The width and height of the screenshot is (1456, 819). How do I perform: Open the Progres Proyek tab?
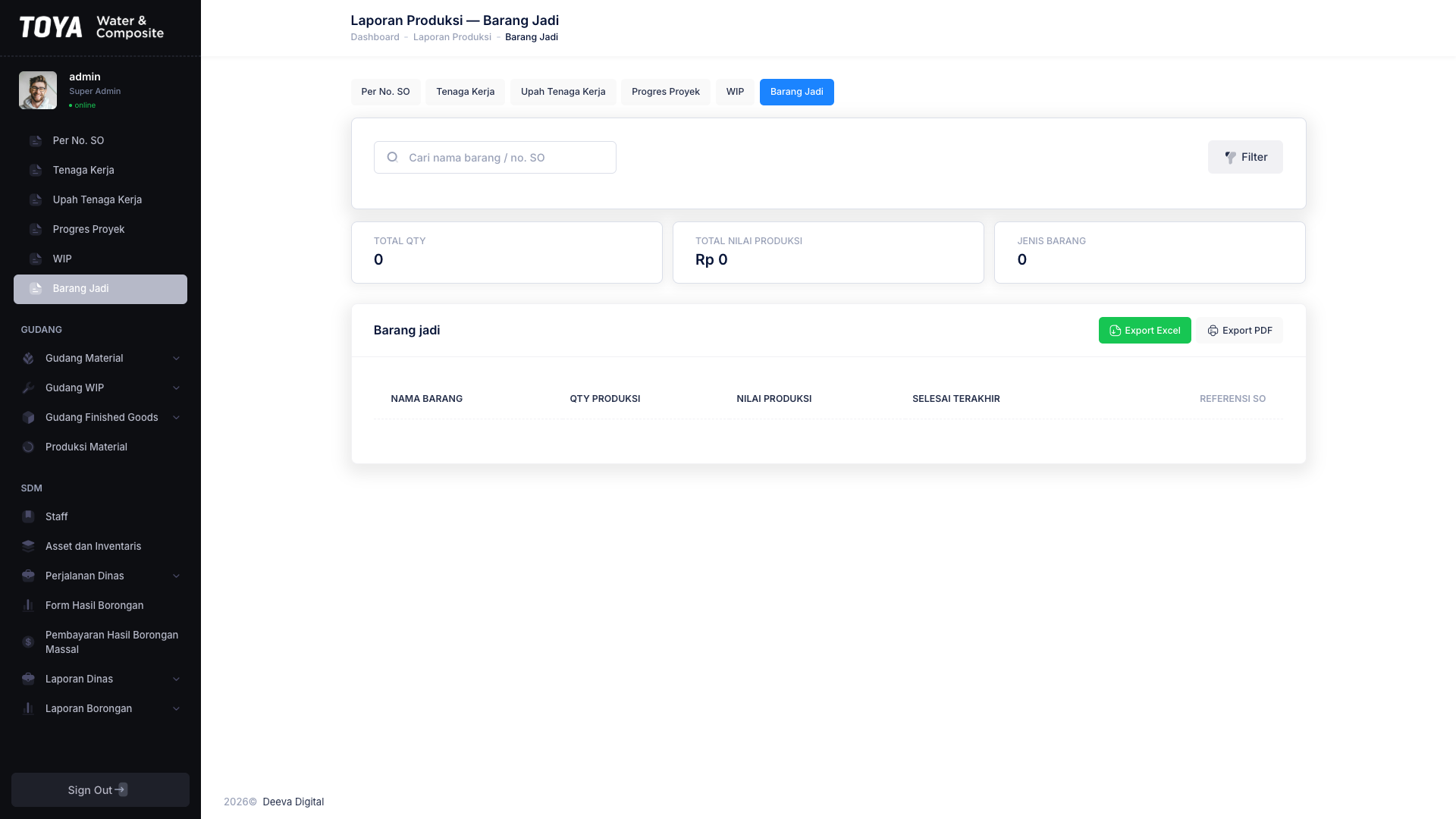[665, 92]
